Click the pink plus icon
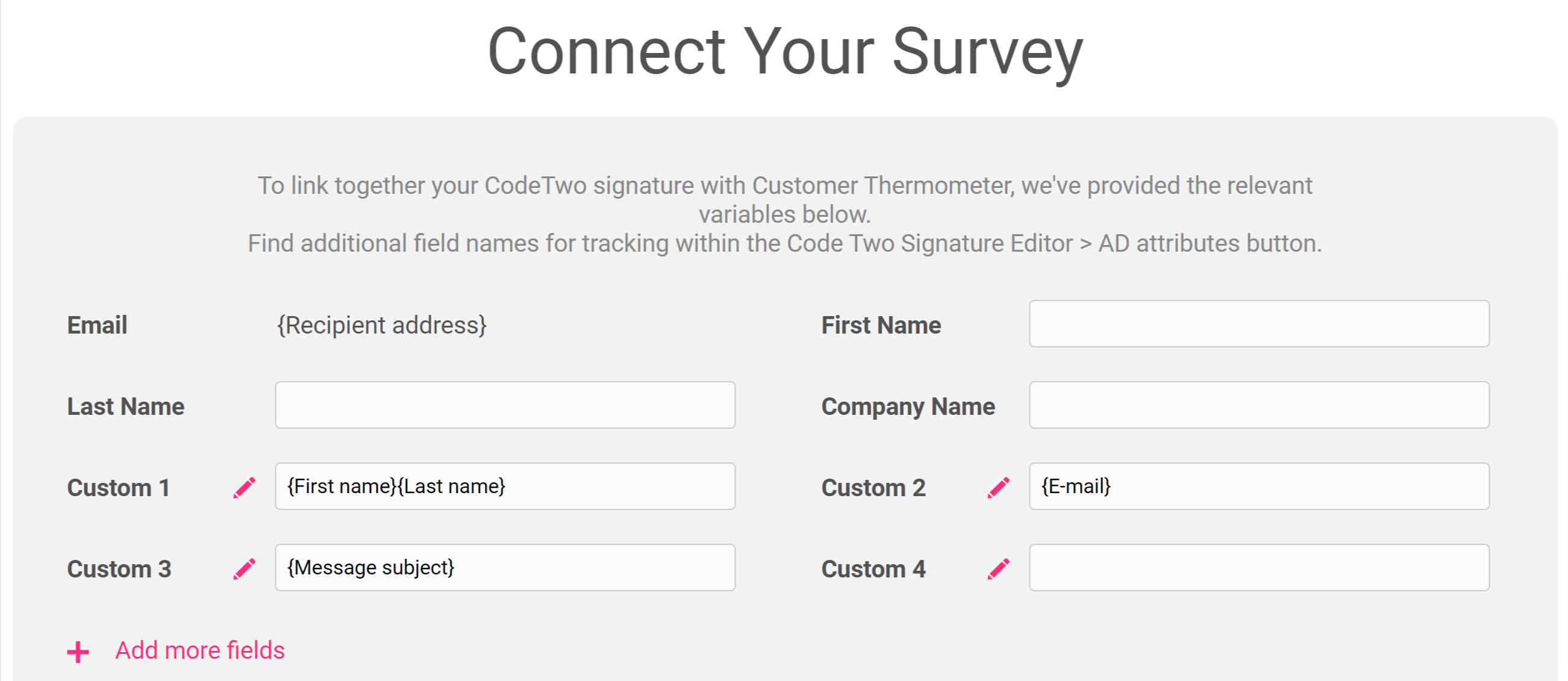The height and width of the screenshot is (681, 1568). click(x=78, y=651)
